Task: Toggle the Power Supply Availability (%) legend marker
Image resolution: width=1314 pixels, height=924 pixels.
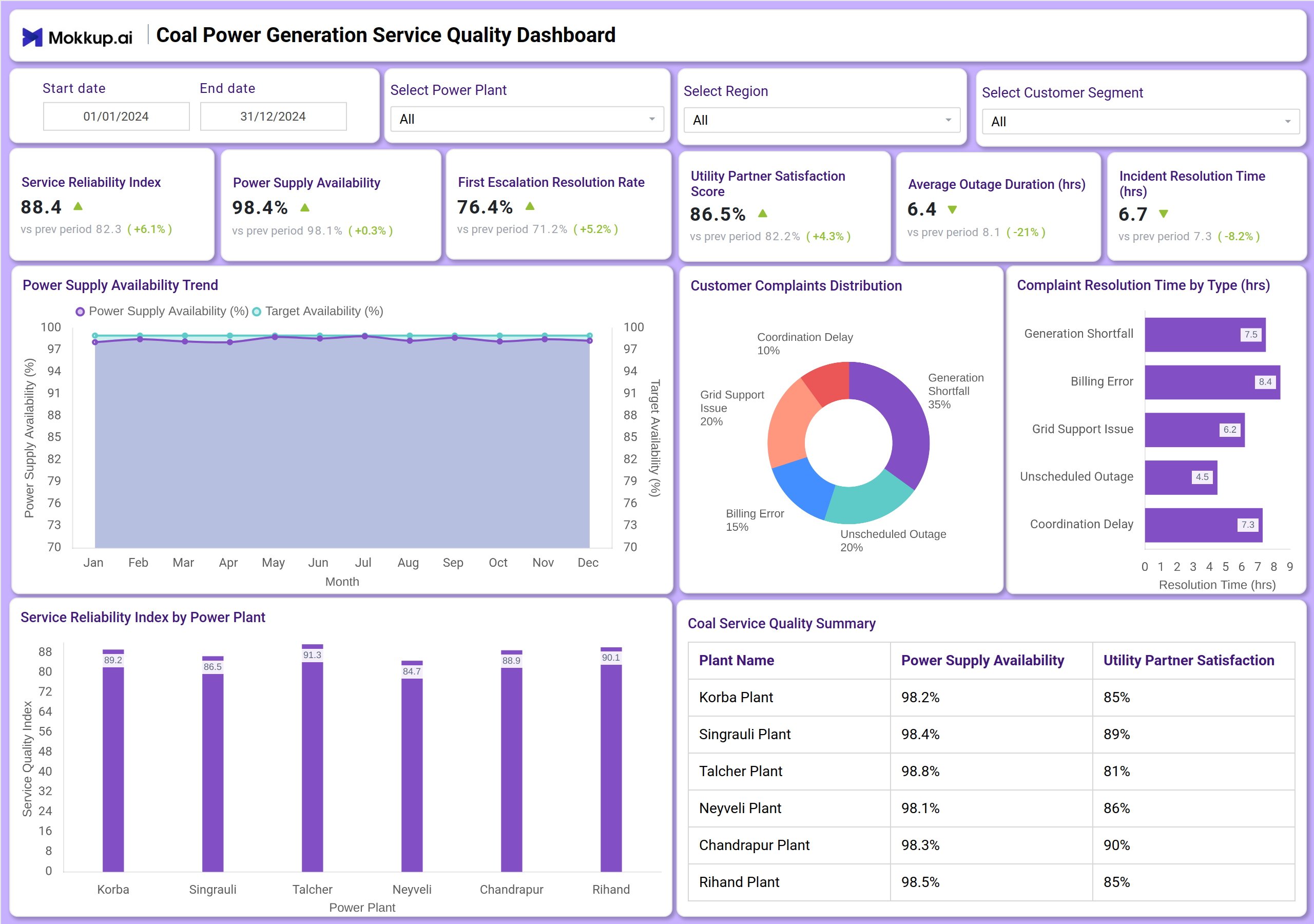Action: (80, 312)
